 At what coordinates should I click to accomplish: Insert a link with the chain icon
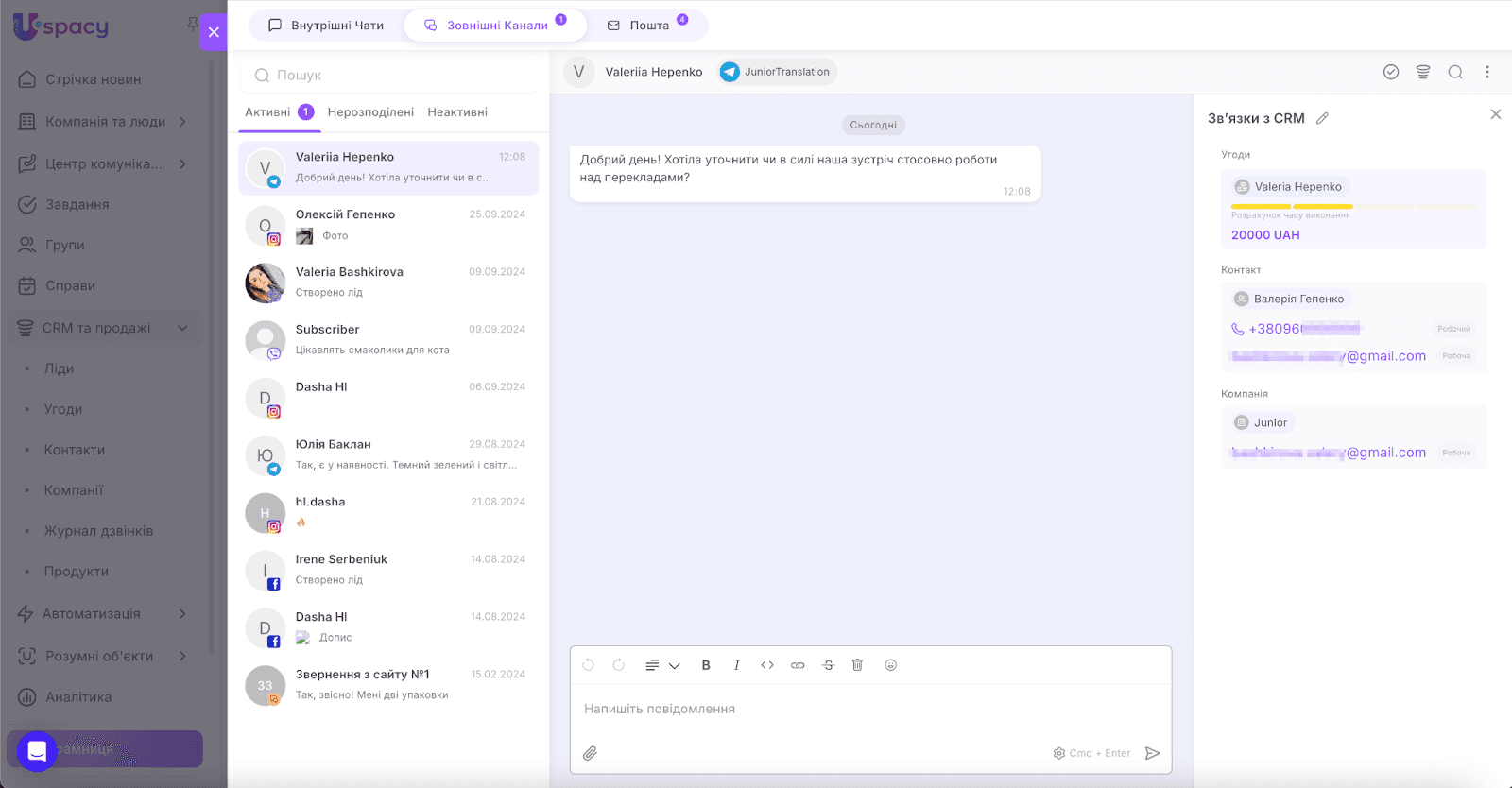coord(798,665)
